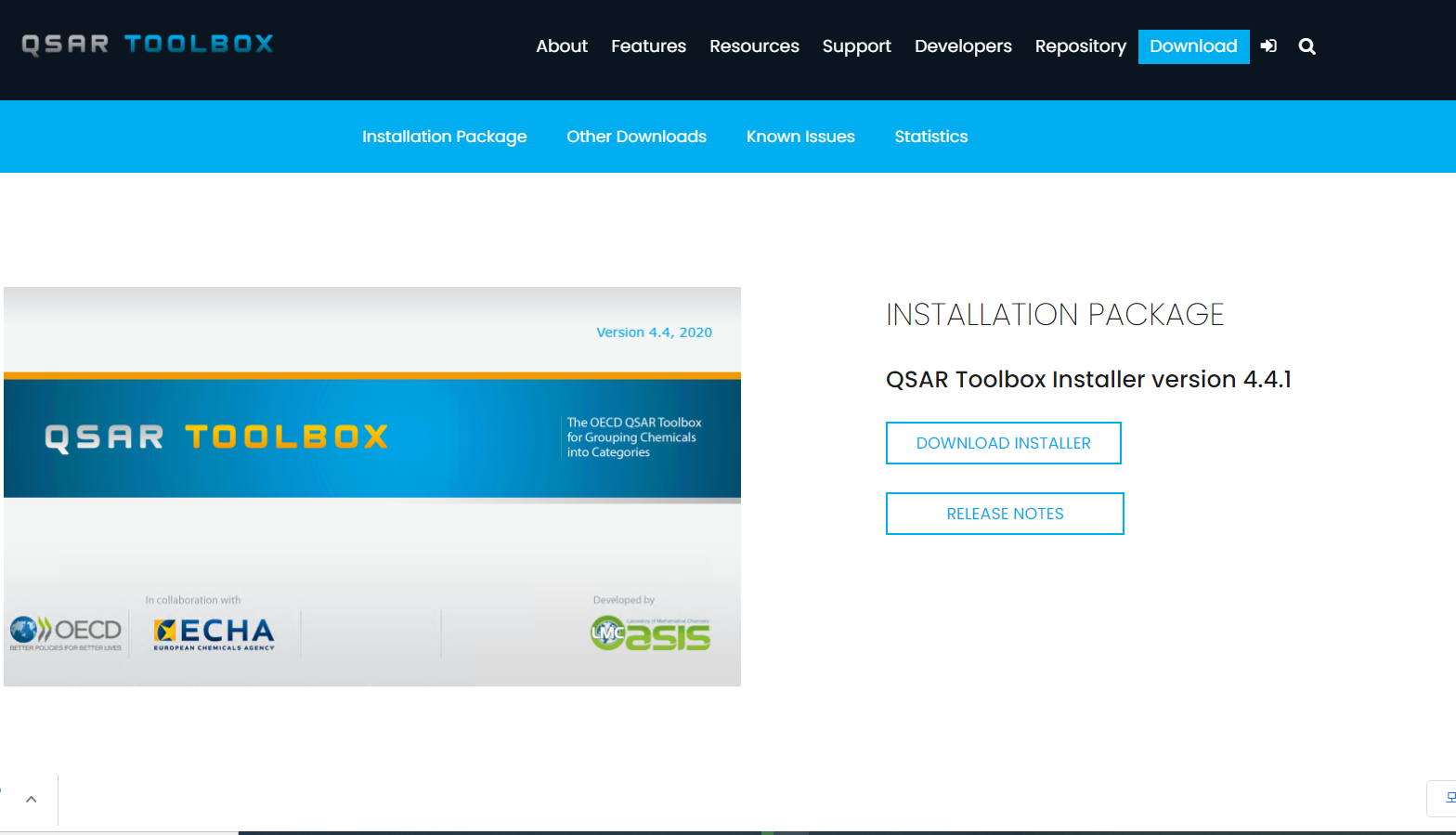Open the Developers menu
The width and height of the screenshot is (1456, 835).
tap(963, 46)
